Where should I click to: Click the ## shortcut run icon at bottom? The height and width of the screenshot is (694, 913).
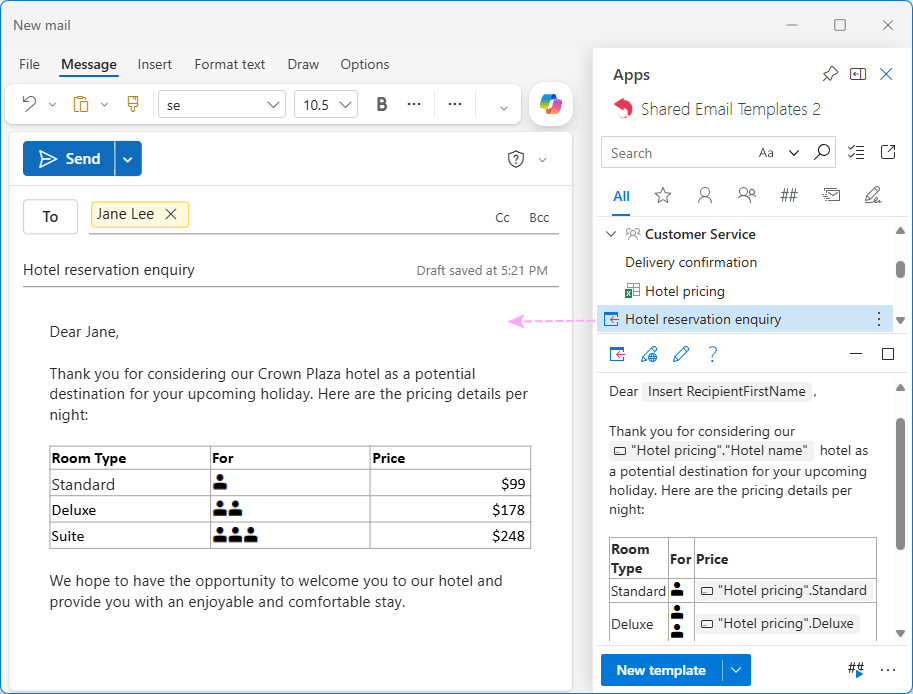pos(856,670)
